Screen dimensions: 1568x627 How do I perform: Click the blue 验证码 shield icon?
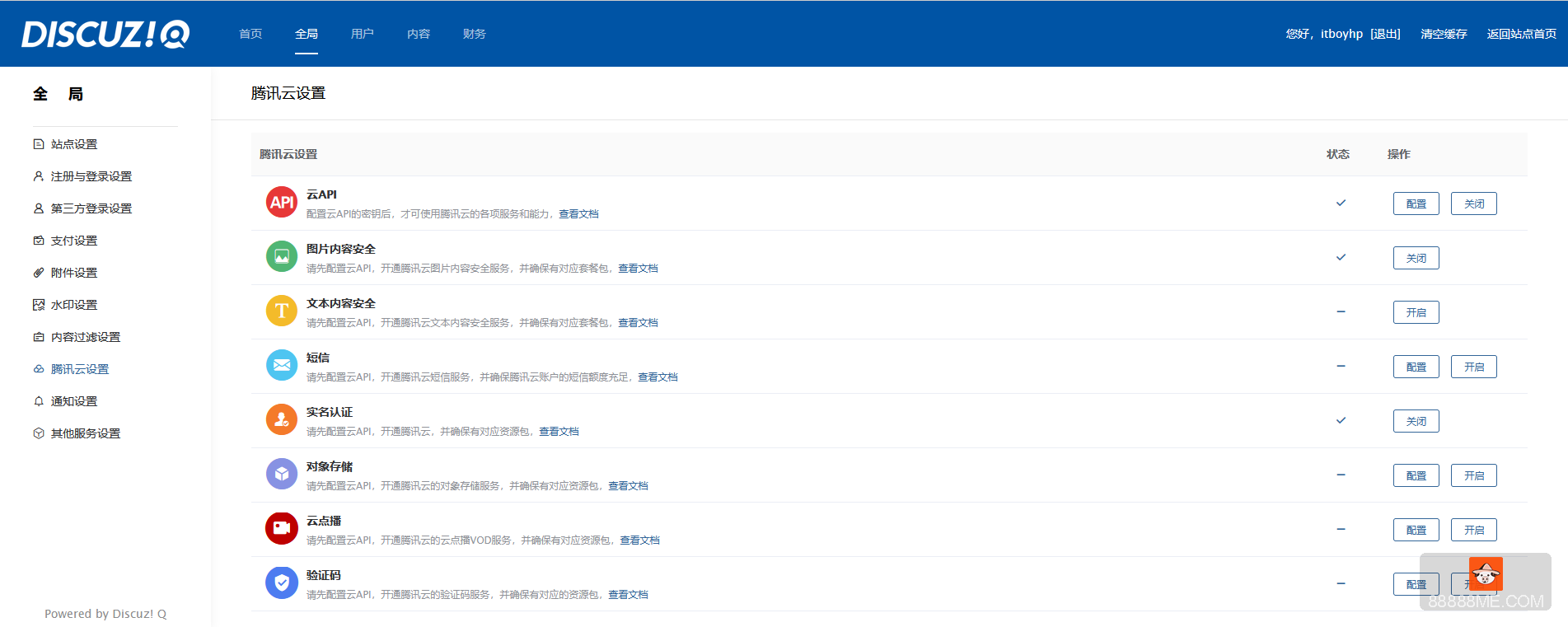point(282,583)
